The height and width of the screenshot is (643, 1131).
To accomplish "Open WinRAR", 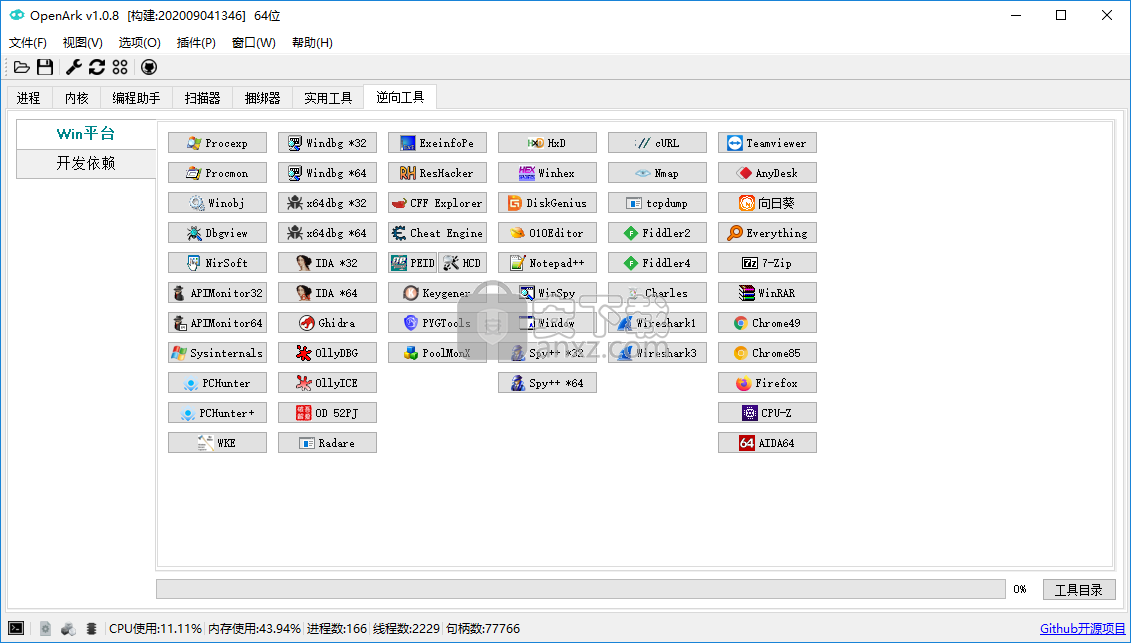I will click(x=767, y=293).
